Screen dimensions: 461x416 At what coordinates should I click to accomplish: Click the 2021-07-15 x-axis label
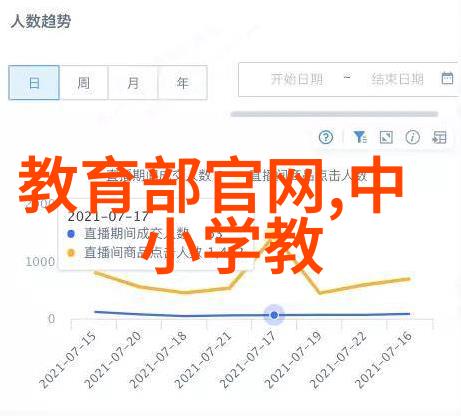pos(68,360)
